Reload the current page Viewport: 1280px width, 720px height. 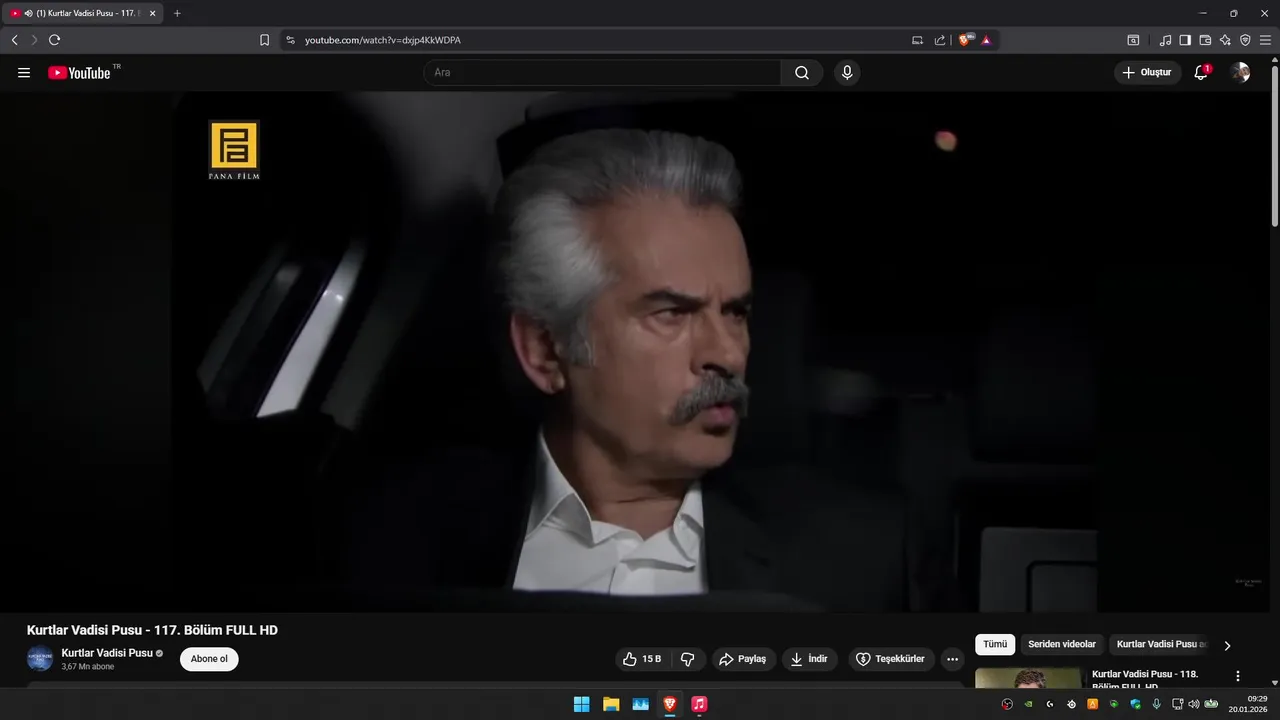(54, 40)
